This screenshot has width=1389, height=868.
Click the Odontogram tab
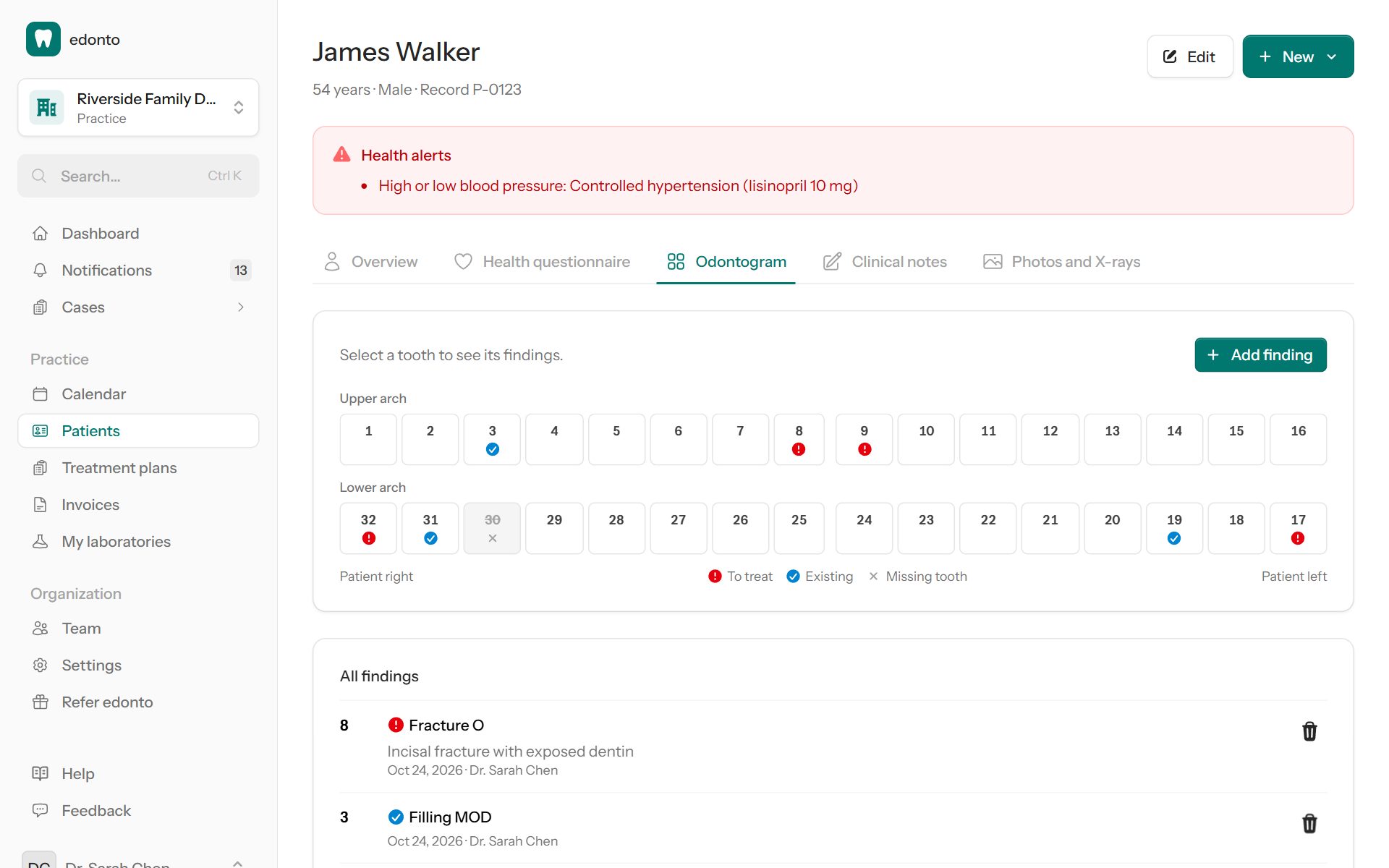tap(726, 262)
